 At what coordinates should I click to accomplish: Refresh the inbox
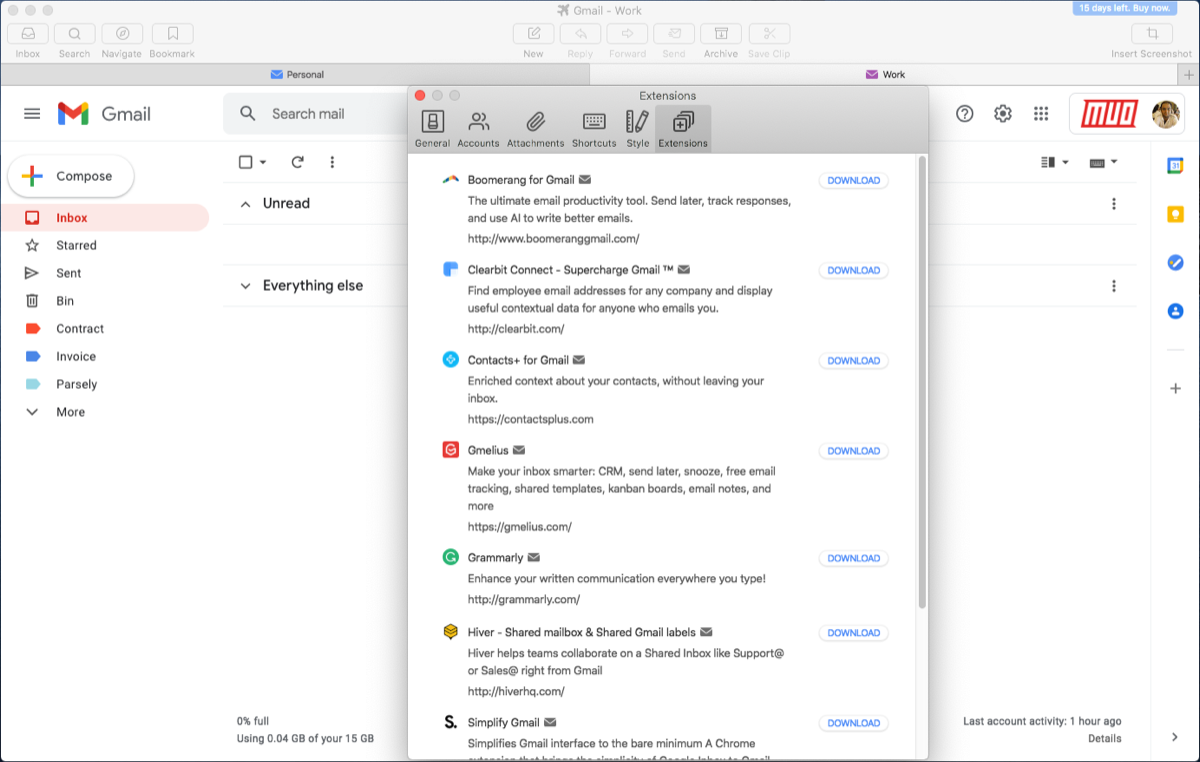point(297,161)
